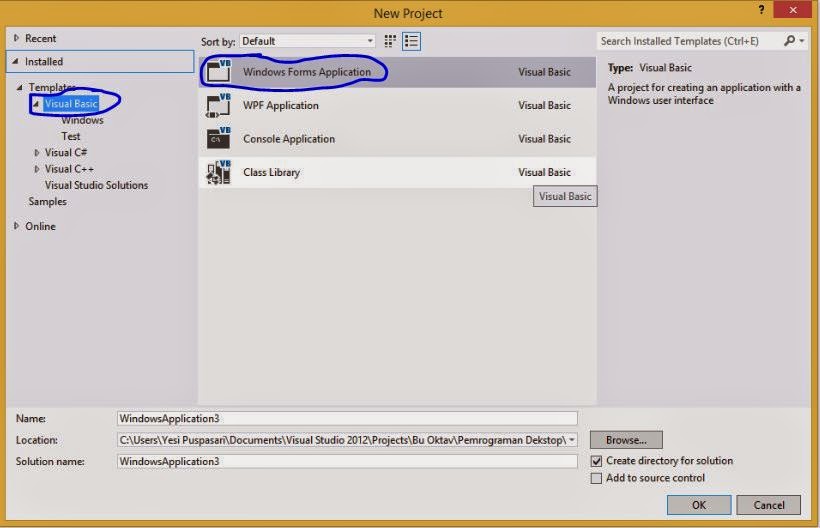Click the Name input field
The width and height of the screenshot is (820, 528).
[347, 418]
